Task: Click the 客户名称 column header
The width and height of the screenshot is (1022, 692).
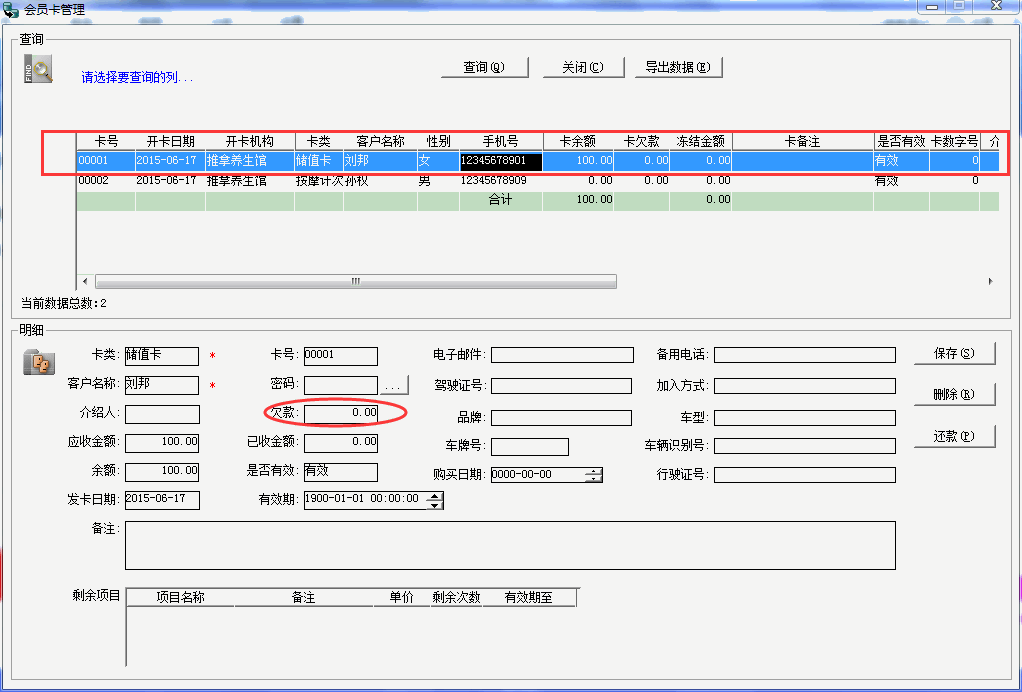Action: [x=381, y=141]
